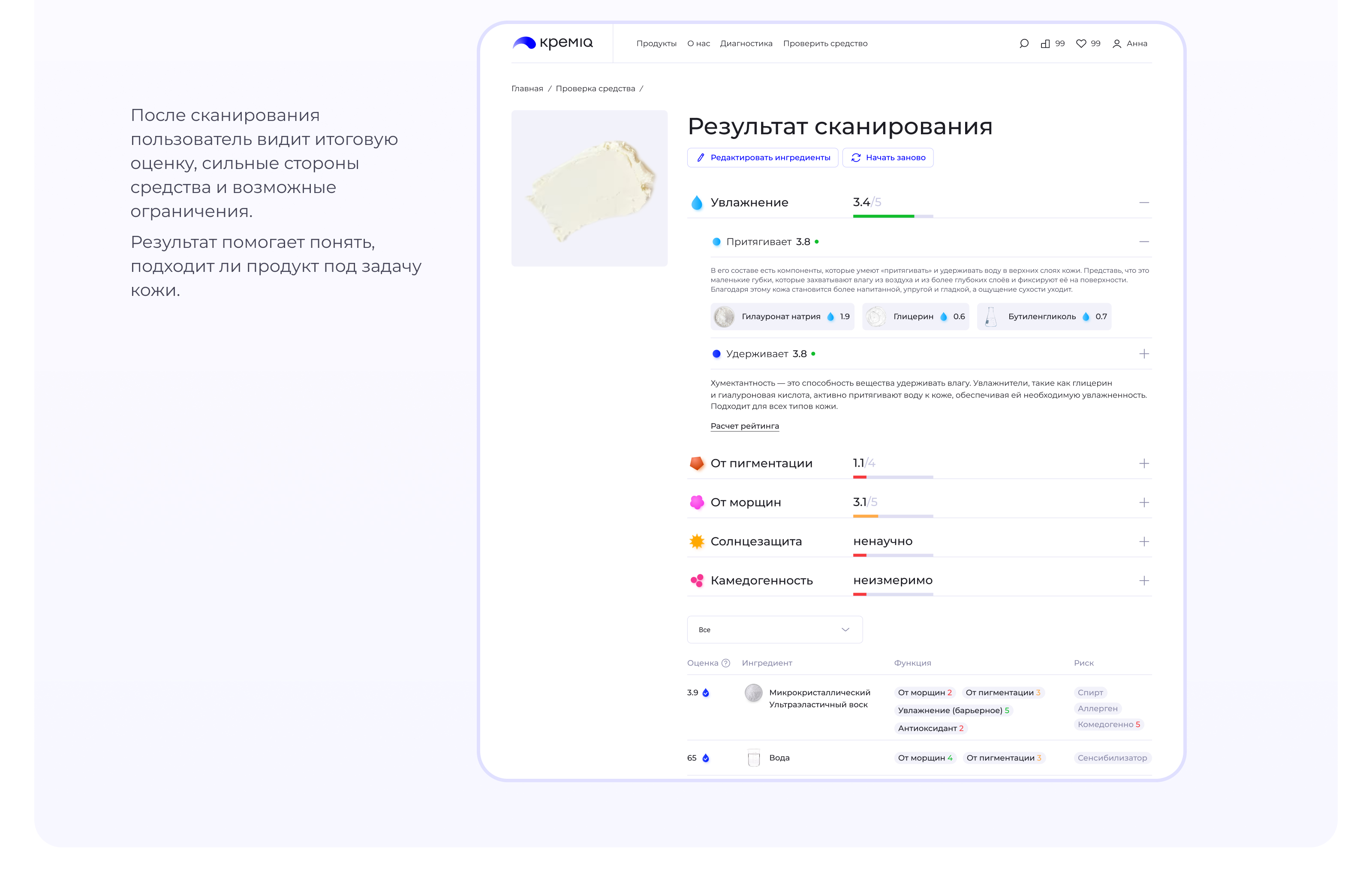The height and width of the screenshot is (892, 1372).
Task: Select the Бутиленгликоль chip
Action: point(1044,316)
